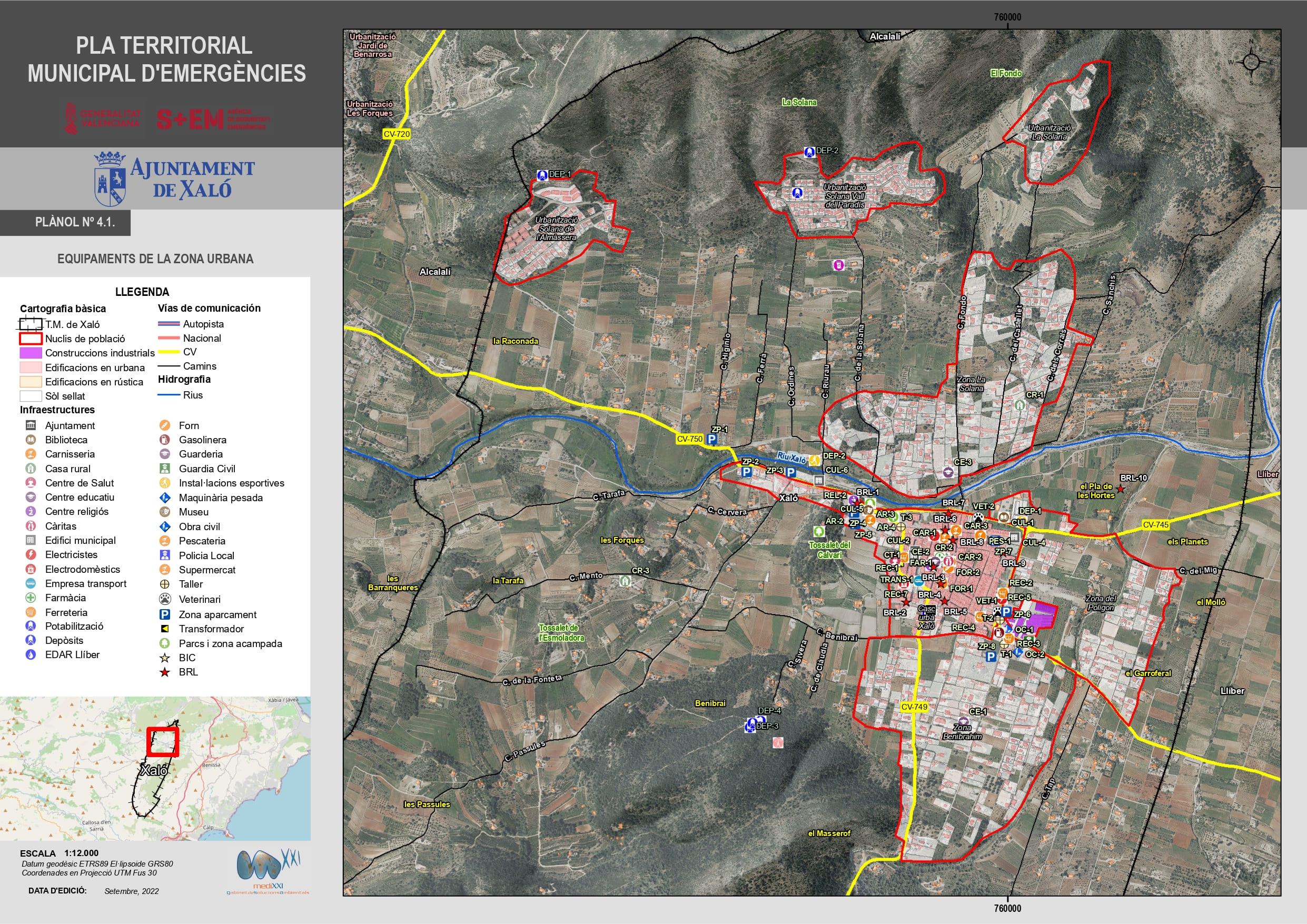Click the yellow CV road legend line

(x=169, y=352)
